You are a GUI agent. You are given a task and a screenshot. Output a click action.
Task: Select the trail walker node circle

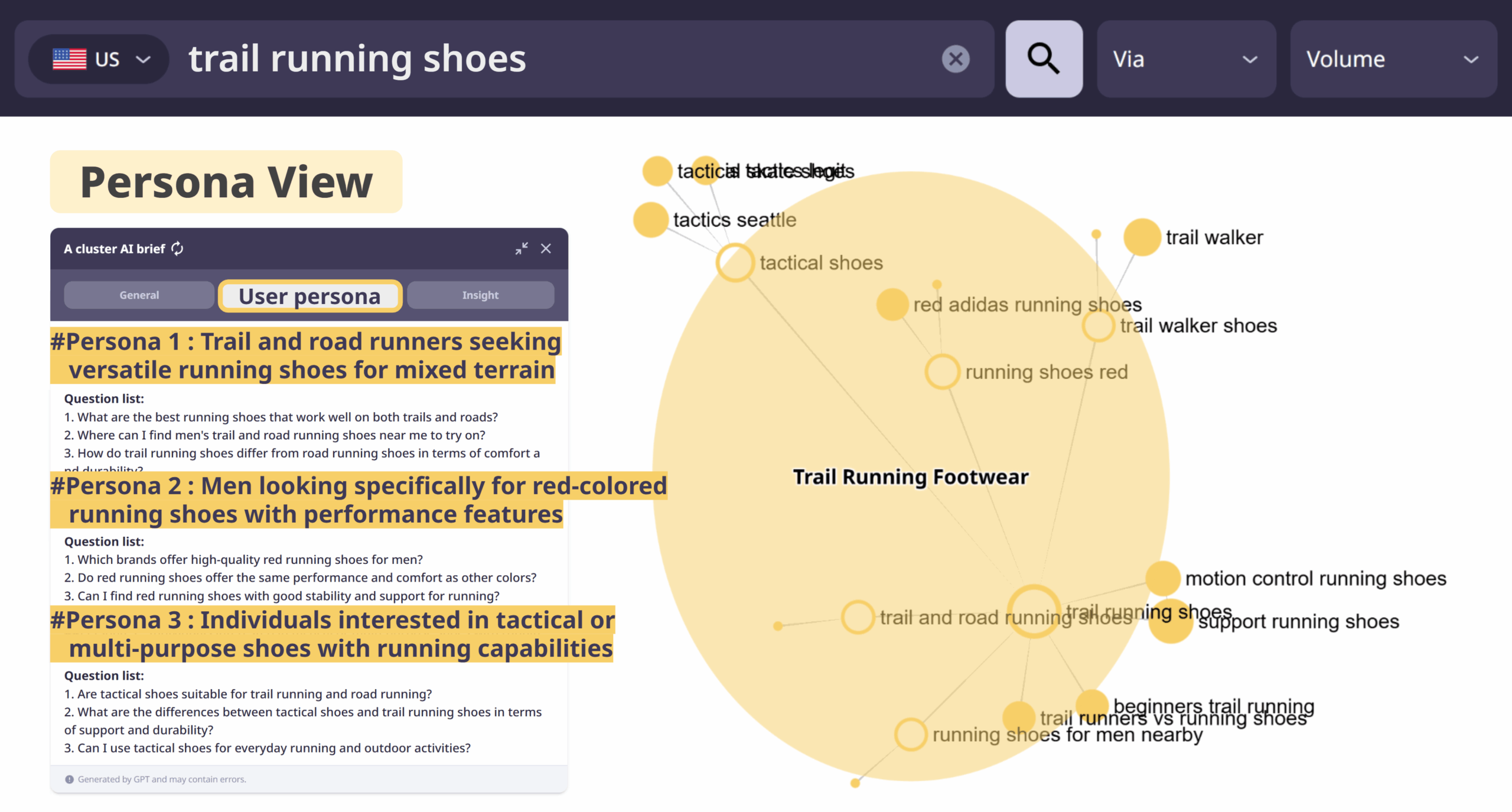tap(1142, 237)
